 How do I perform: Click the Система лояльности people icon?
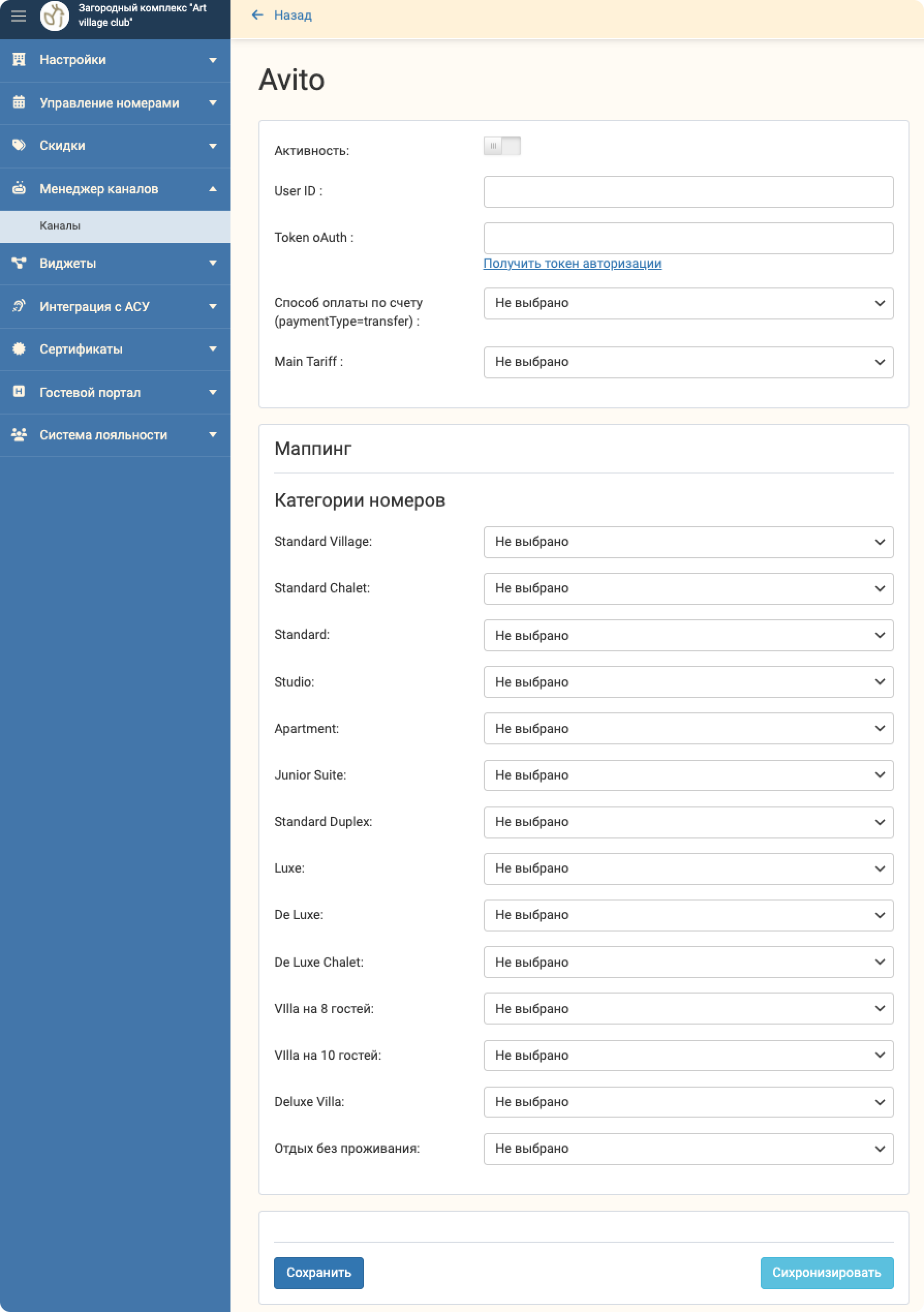(x=19, y=434)
